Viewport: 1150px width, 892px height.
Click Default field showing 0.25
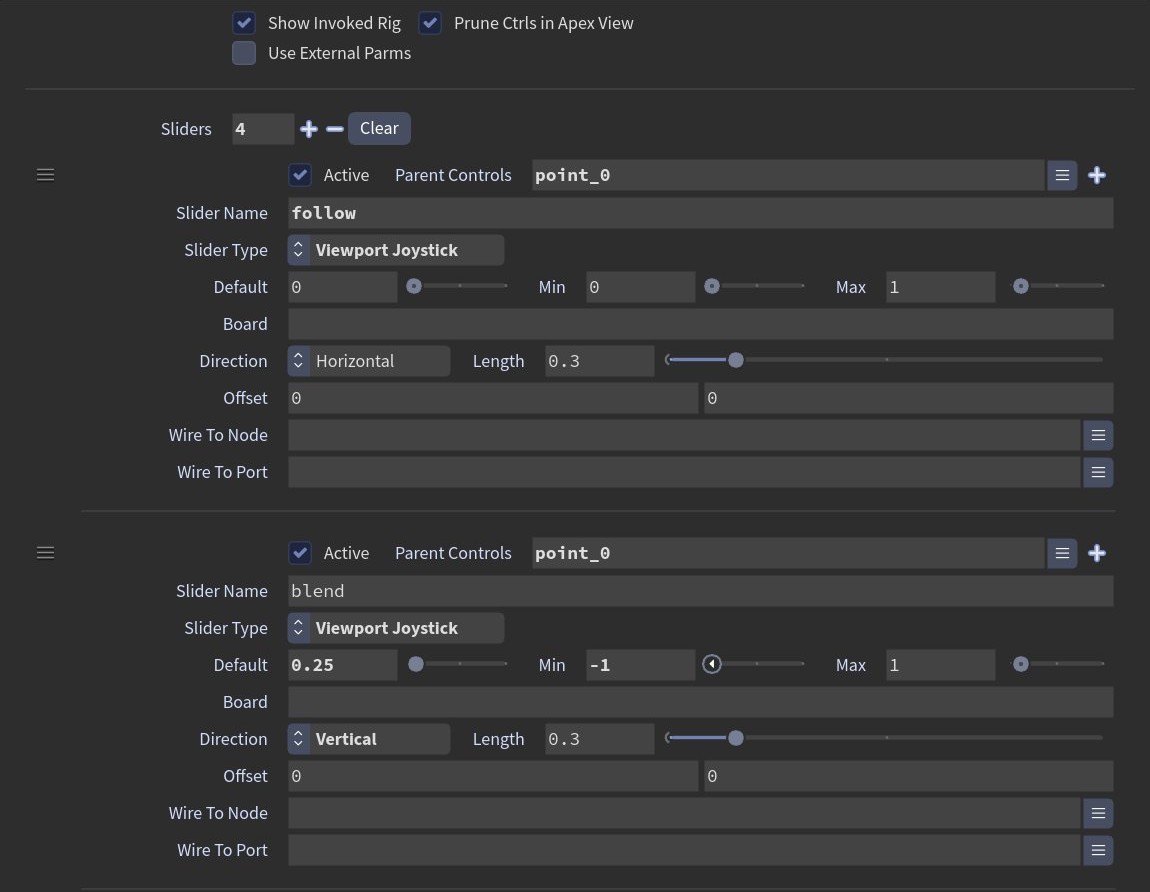click(343, 665)
